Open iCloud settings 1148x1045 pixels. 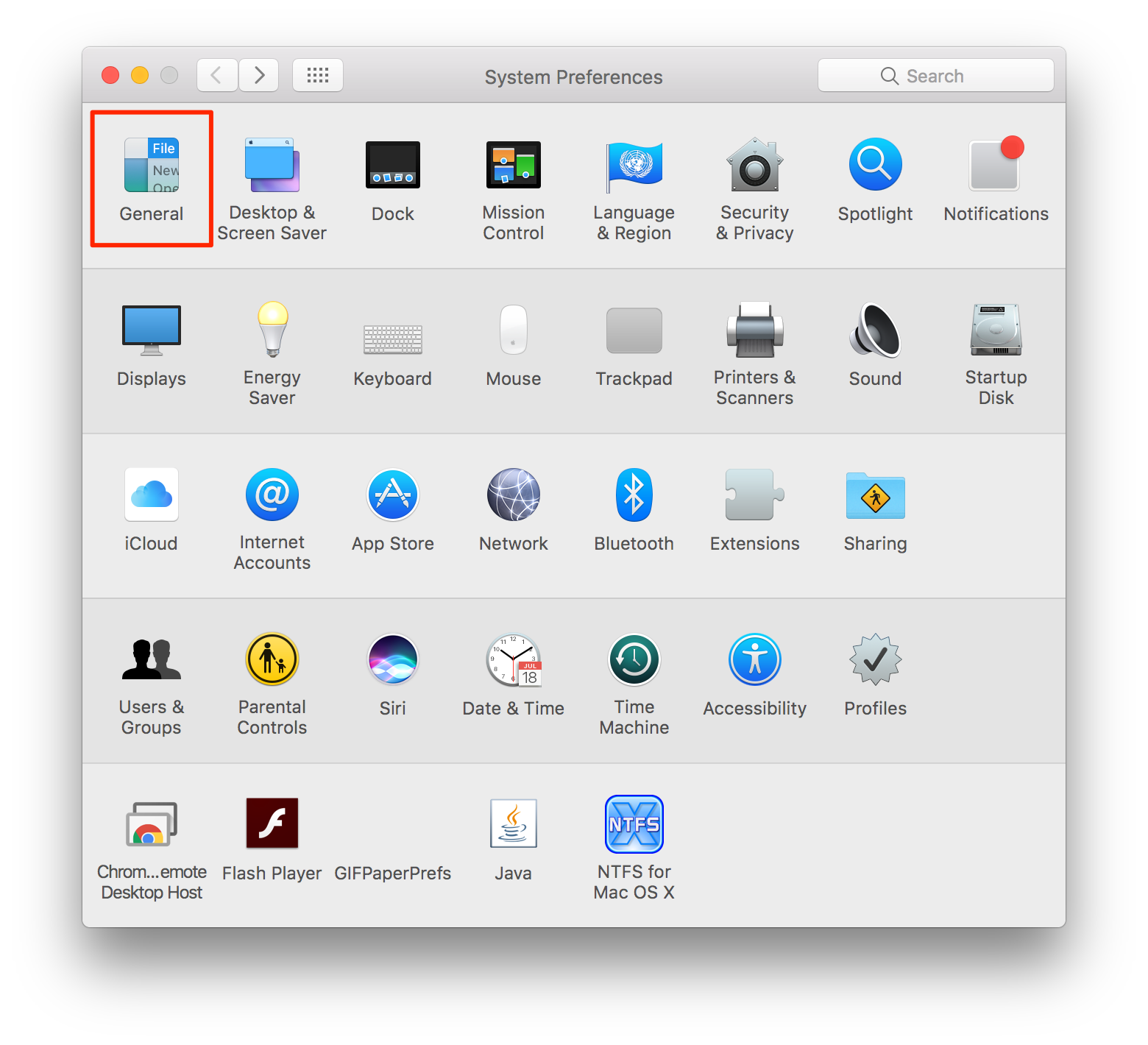click(152, 510)
